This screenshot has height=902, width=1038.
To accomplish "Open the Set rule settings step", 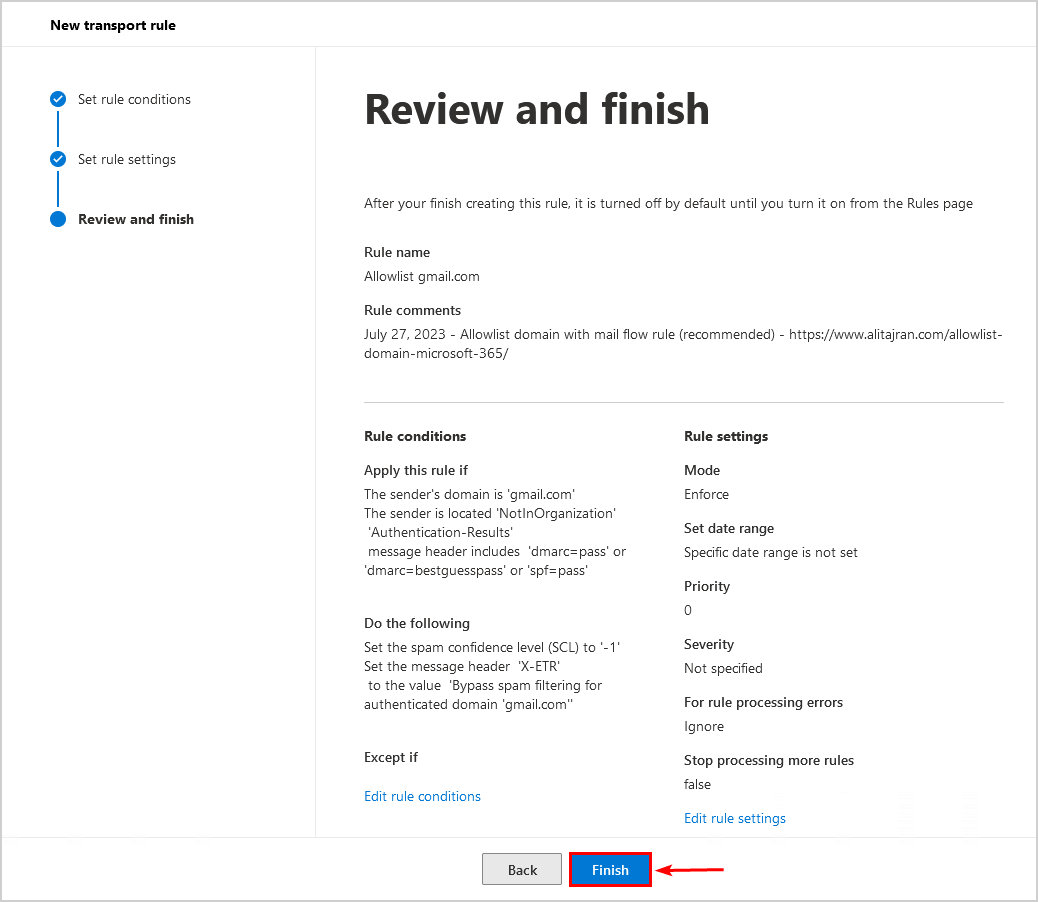I will coord(127,159).
